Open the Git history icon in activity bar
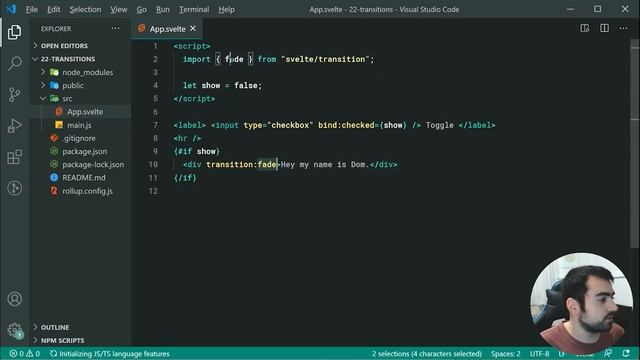 click(x=14, y=188)
